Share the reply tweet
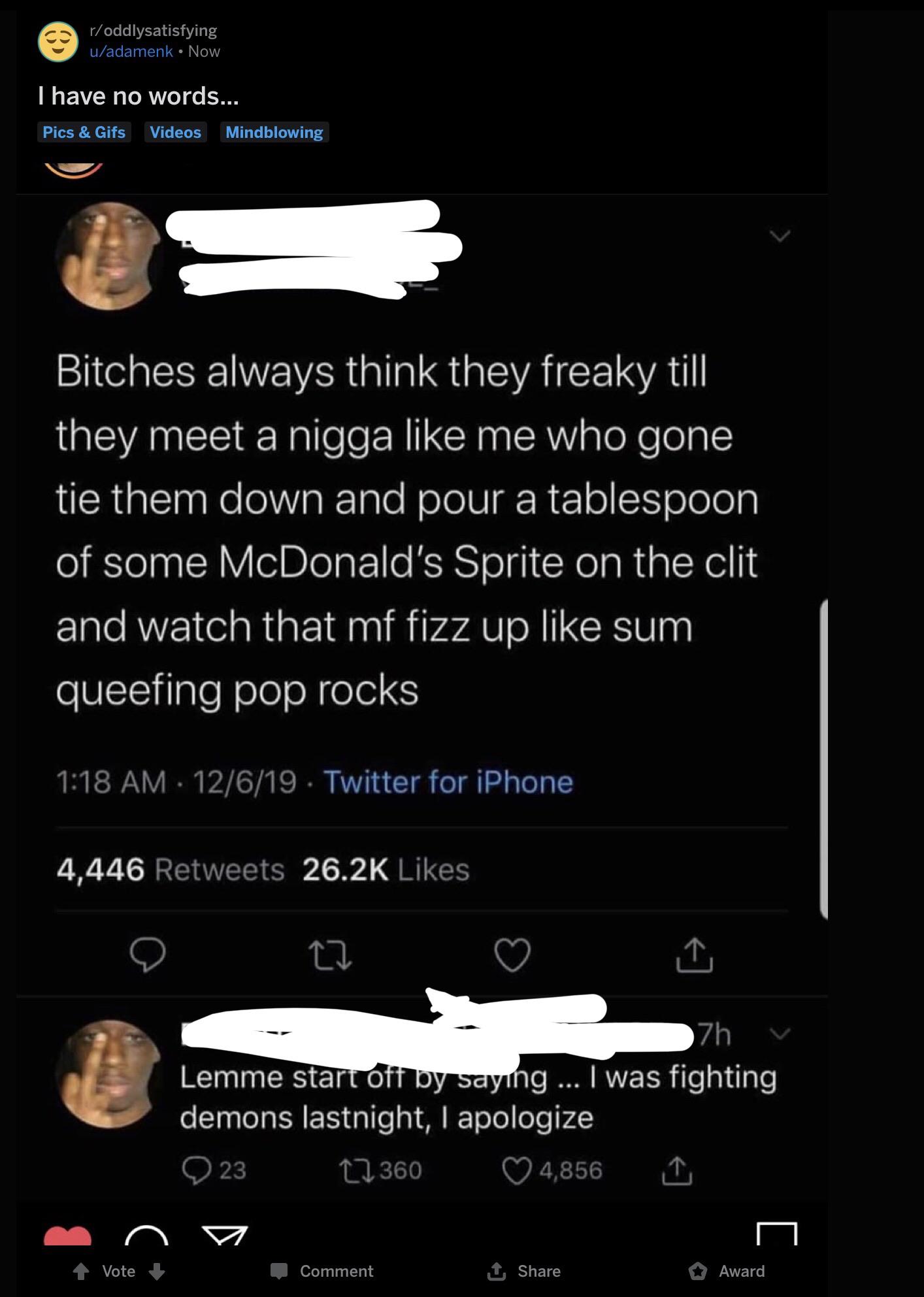Viewport: 924px width, 1297px height. [677, 1170]
